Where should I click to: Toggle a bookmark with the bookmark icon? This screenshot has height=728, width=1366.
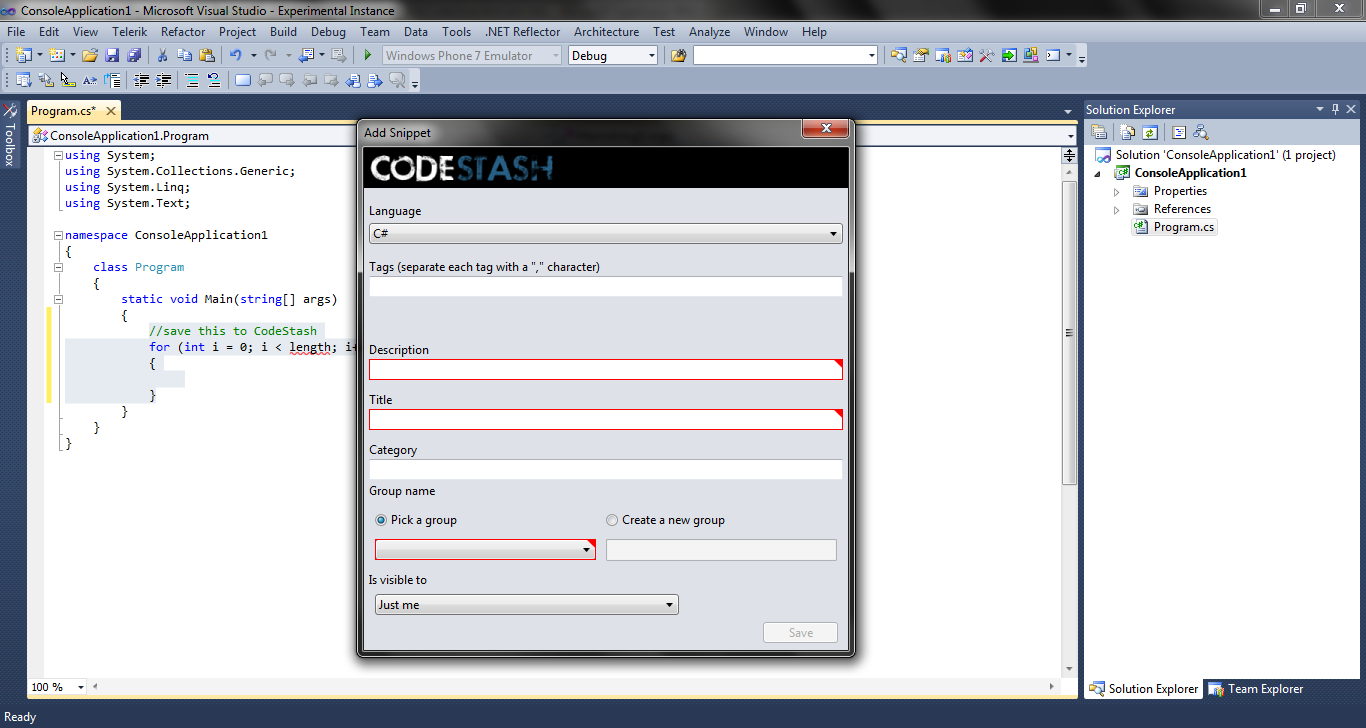[243, 81]
